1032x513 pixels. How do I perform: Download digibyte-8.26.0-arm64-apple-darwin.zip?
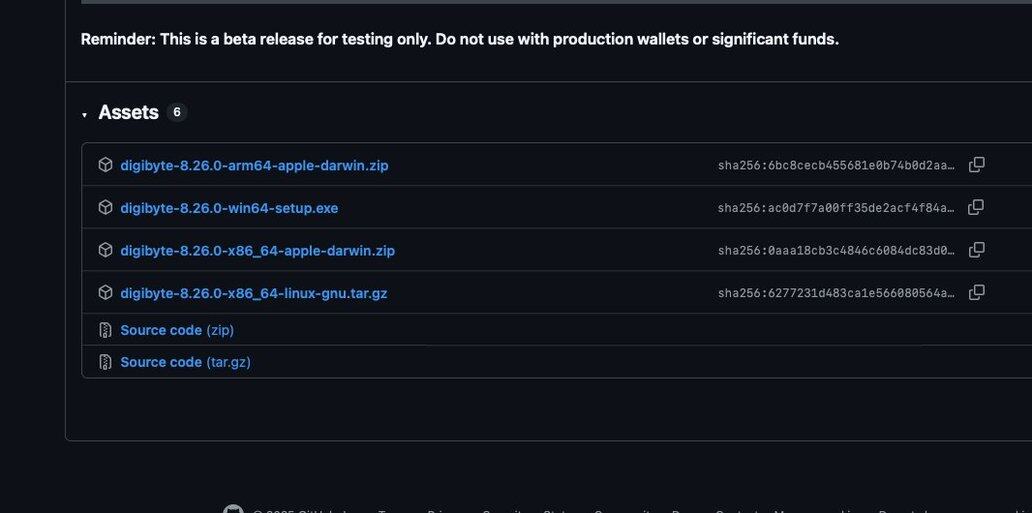point(254,165)
